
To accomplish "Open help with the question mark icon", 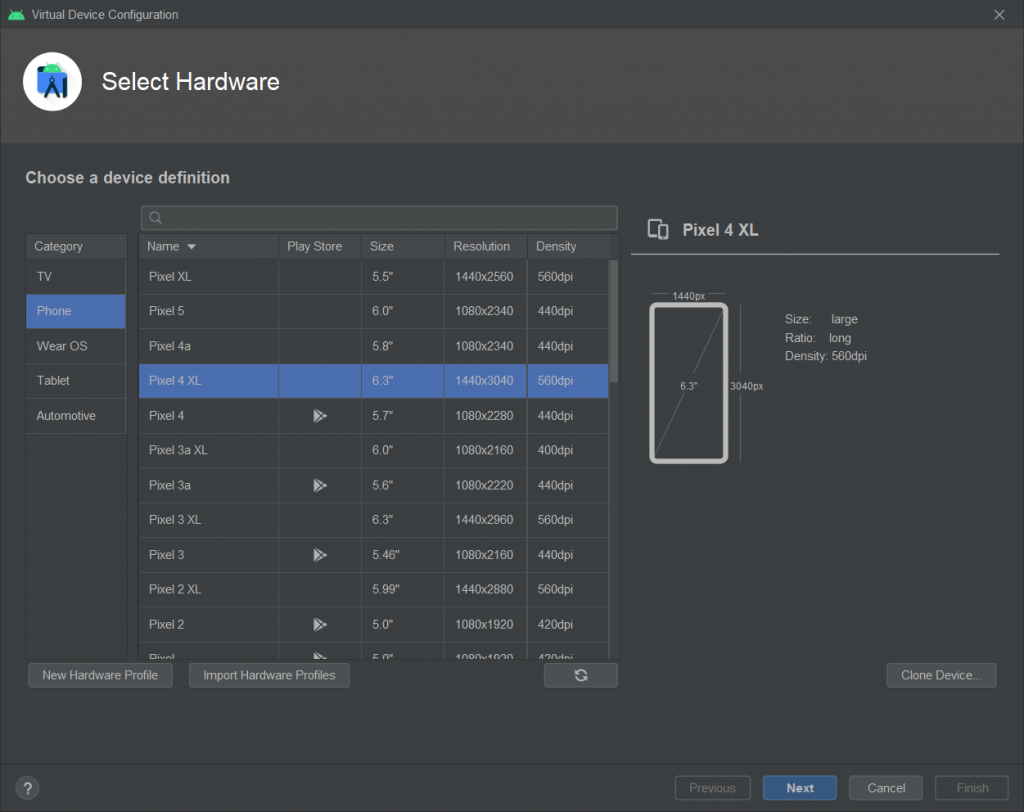I will [28, 788].
